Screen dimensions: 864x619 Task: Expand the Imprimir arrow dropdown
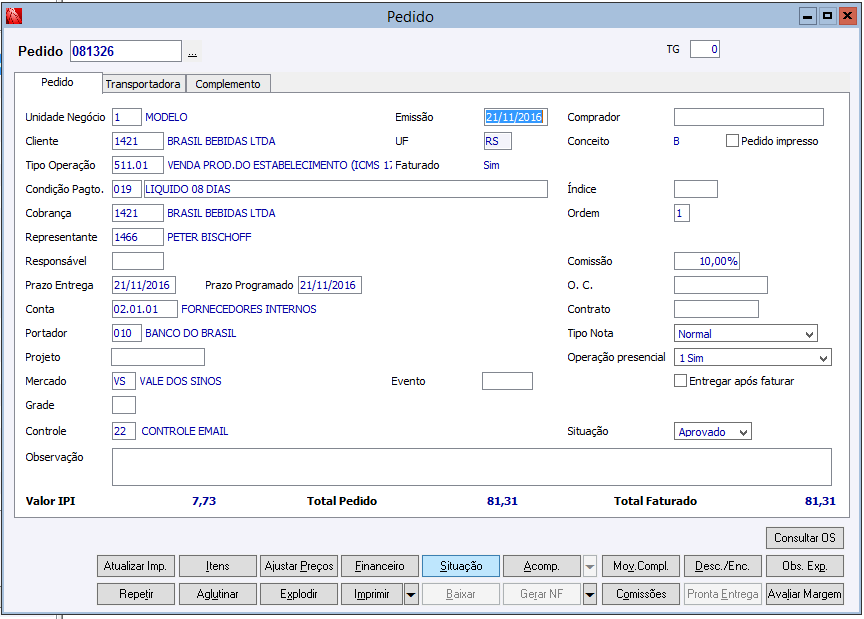click(x=411, y=594)
